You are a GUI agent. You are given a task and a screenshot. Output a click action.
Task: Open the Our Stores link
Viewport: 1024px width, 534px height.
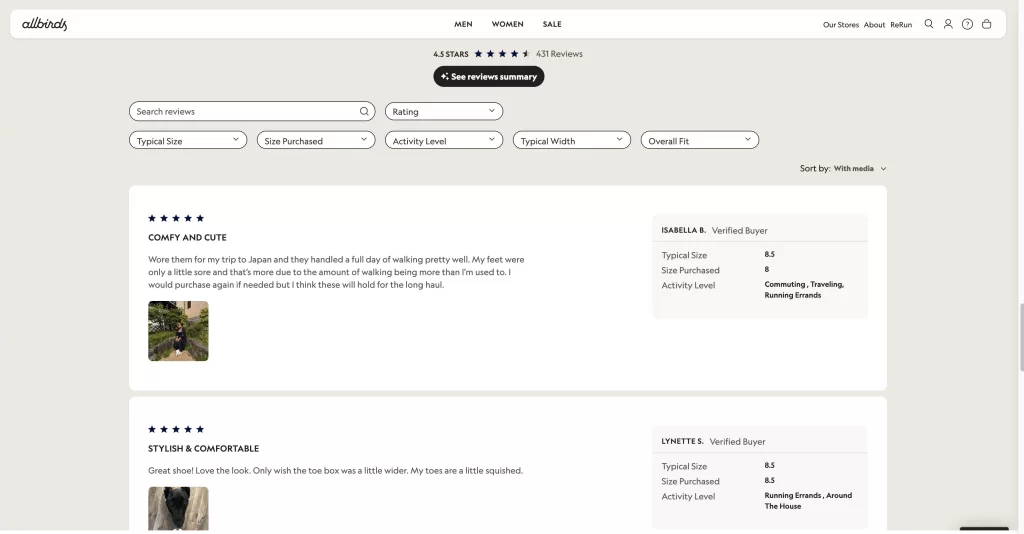tap(841, 25)
